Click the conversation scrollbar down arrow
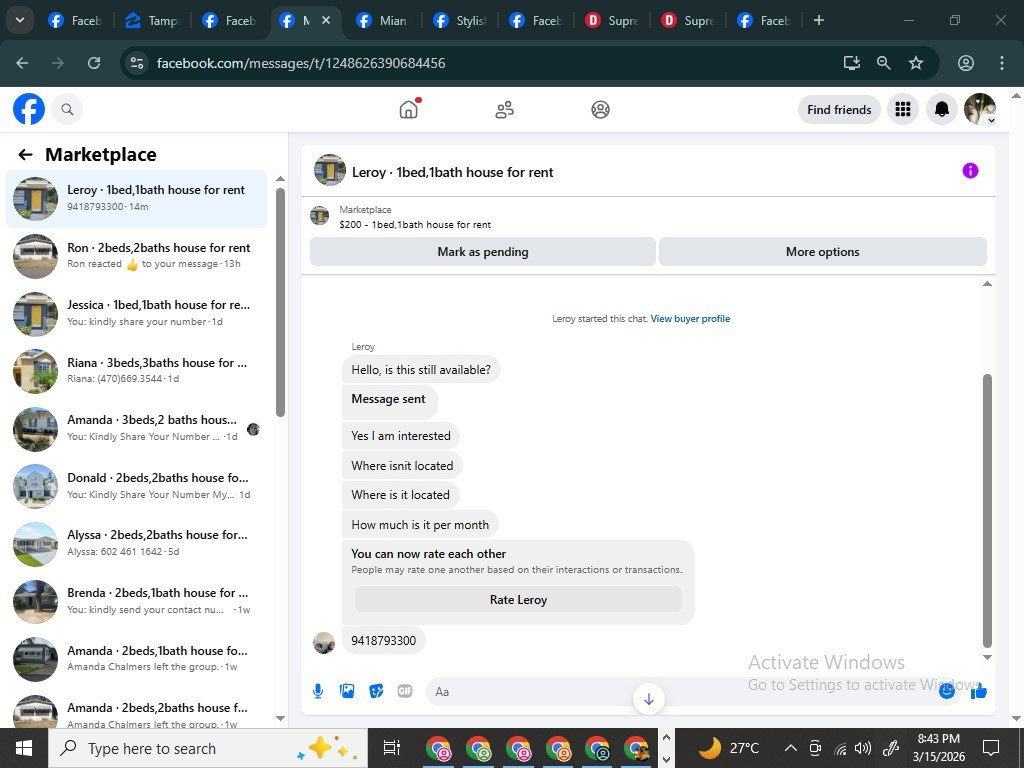 (987, 658)
